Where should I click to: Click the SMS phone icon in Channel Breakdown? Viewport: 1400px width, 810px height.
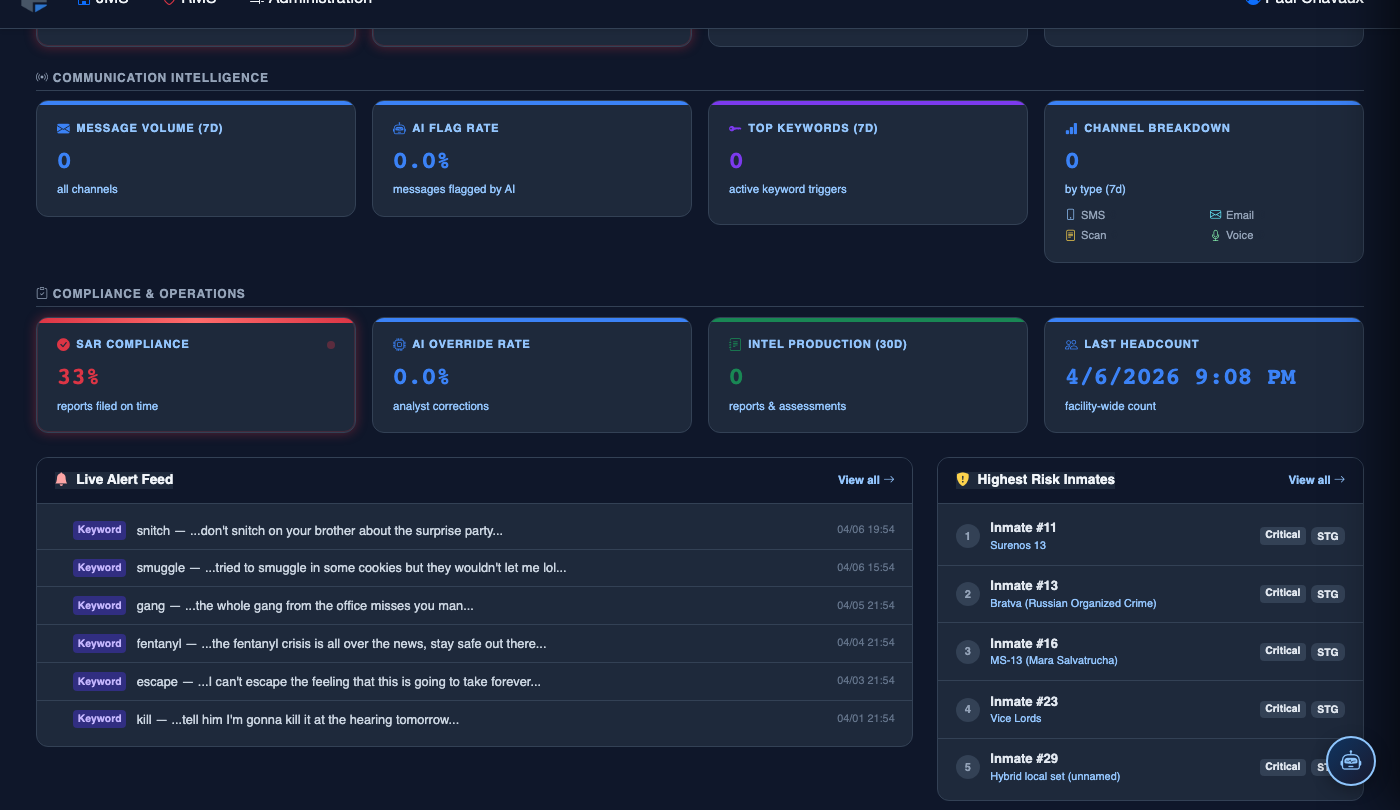1070,215
